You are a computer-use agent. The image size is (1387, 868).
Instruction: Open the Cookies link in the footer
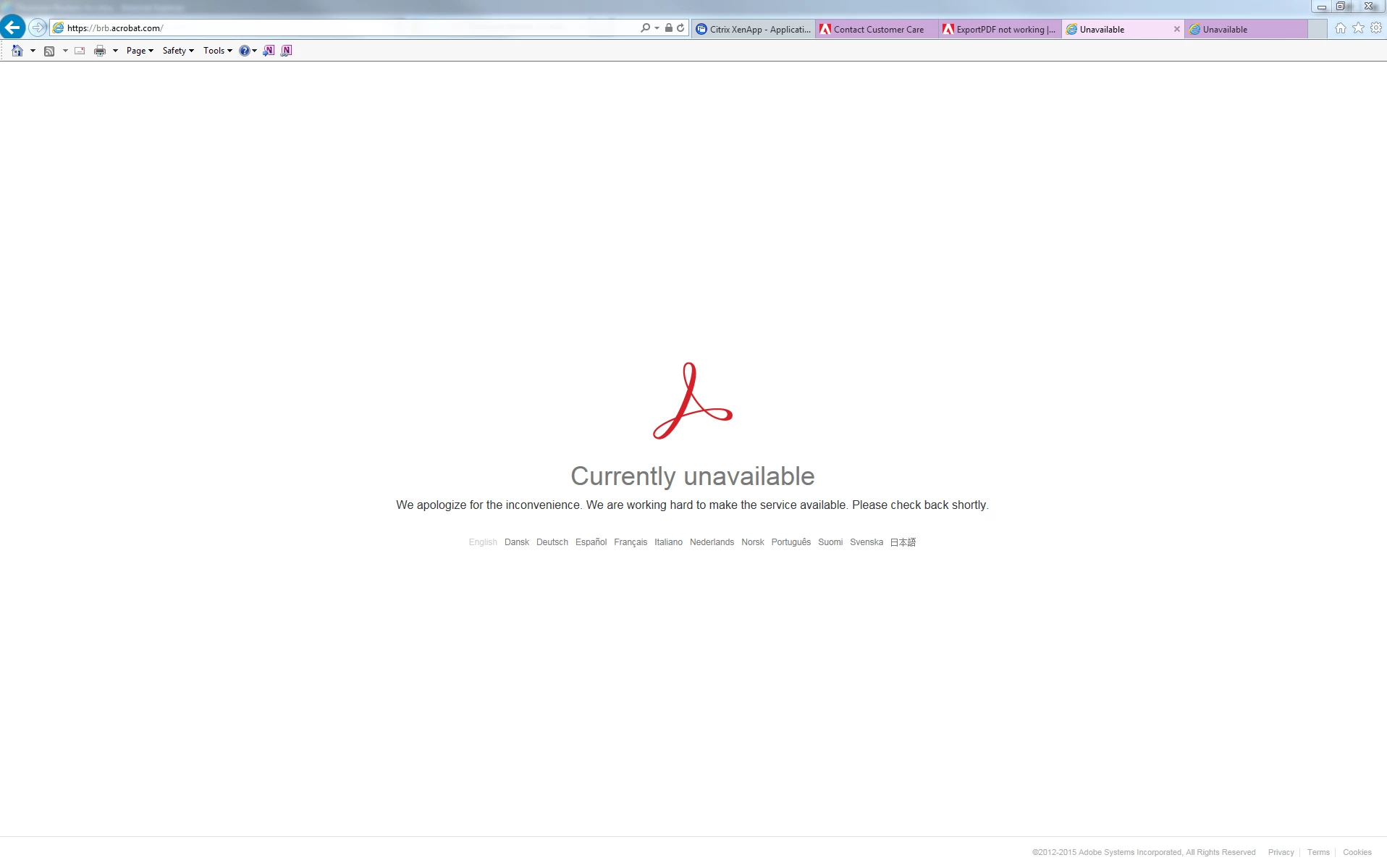tap(1357, 852)
